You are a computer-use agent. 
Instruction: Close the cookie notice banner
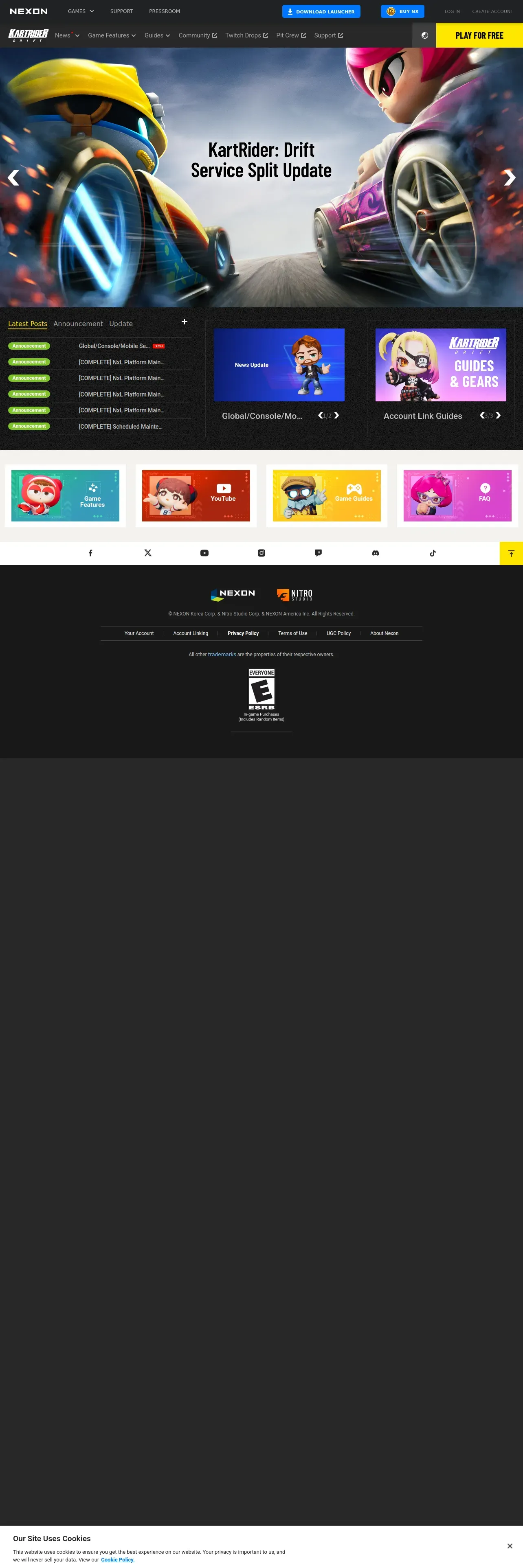point(510,1546)
